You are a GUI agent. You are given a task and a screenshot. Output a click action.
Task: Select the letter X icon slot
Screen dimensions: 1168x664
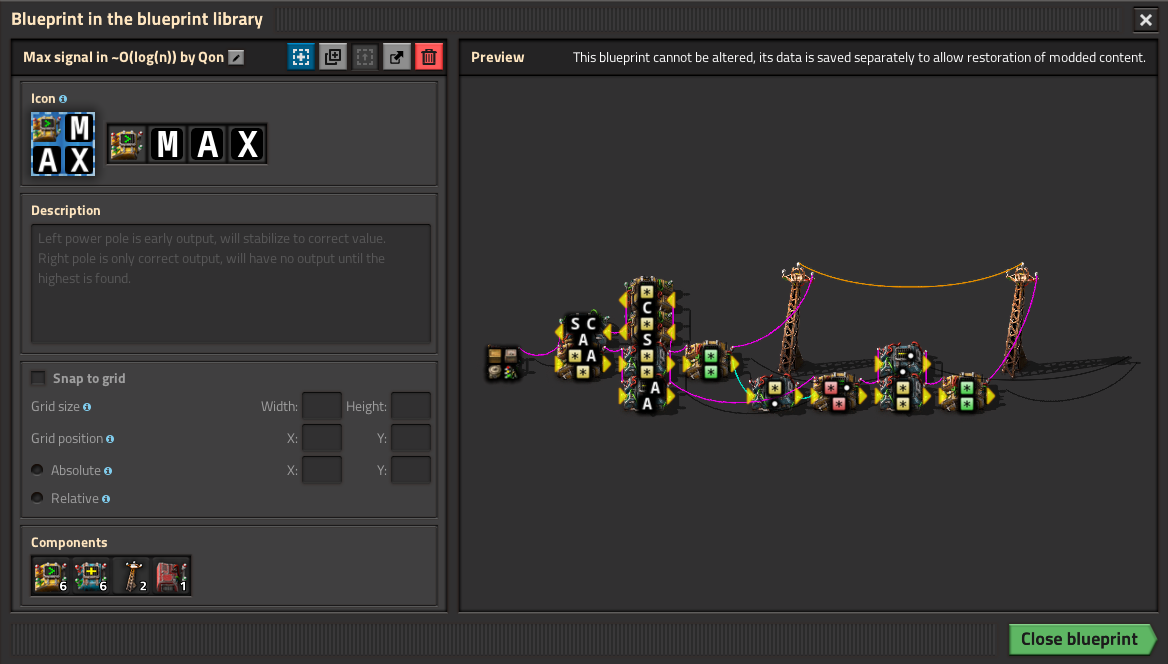click(247, 144)
